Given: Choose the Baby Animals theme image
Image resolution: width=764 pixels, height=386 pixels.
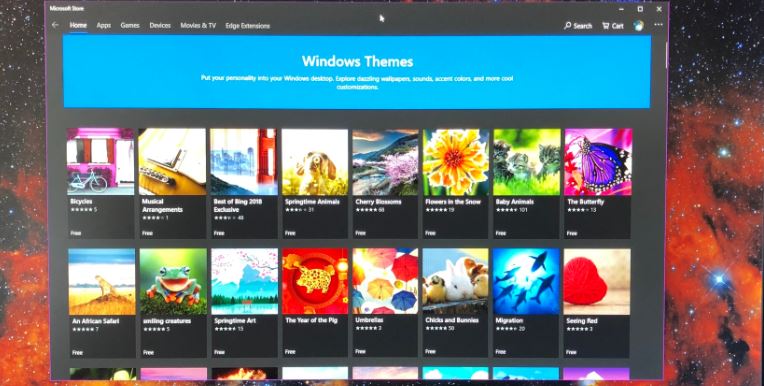Looking at the screenshot, I should tap(527, 162).
